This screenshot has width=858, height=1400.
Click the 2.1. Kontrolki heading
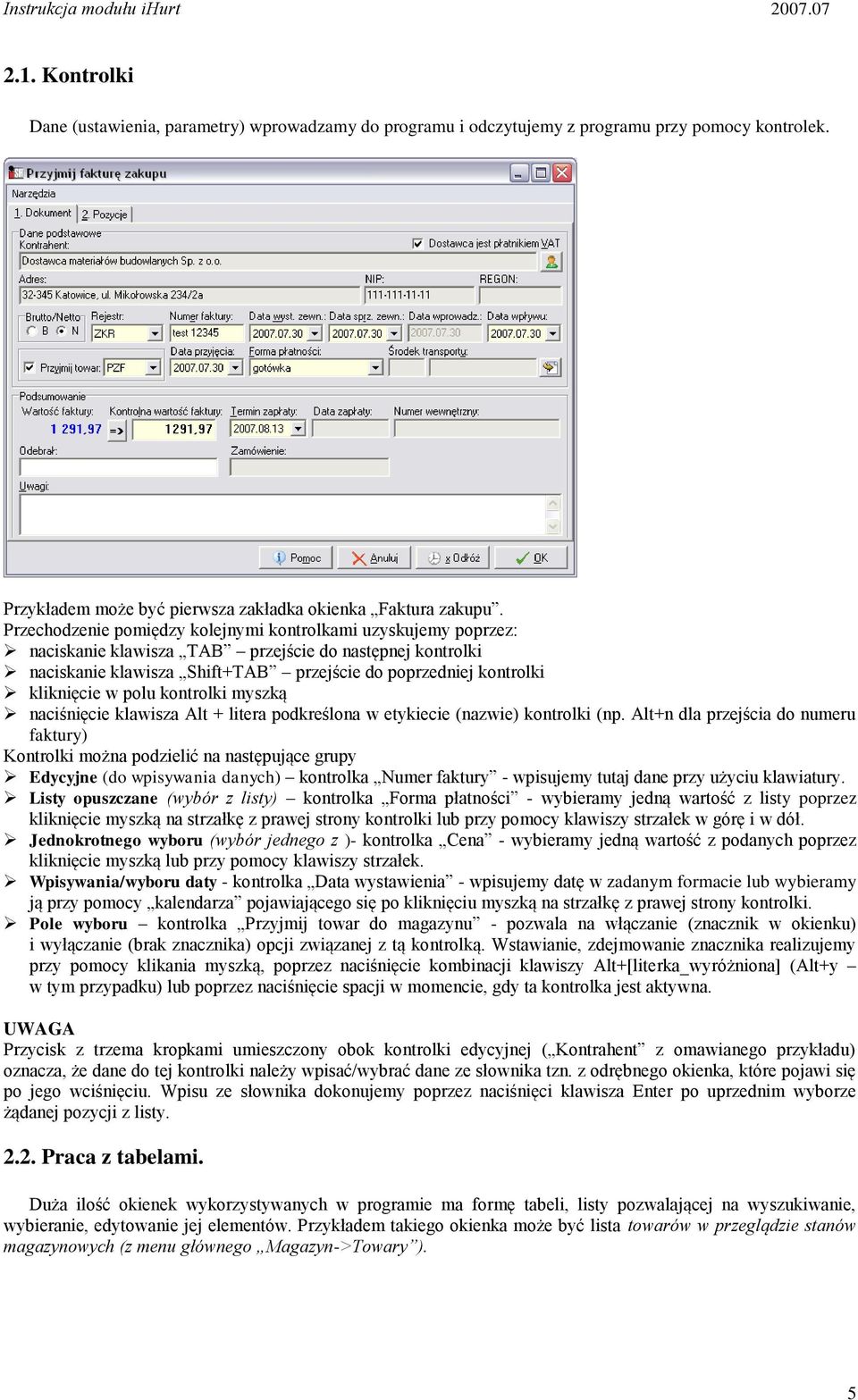click(69, 75)
